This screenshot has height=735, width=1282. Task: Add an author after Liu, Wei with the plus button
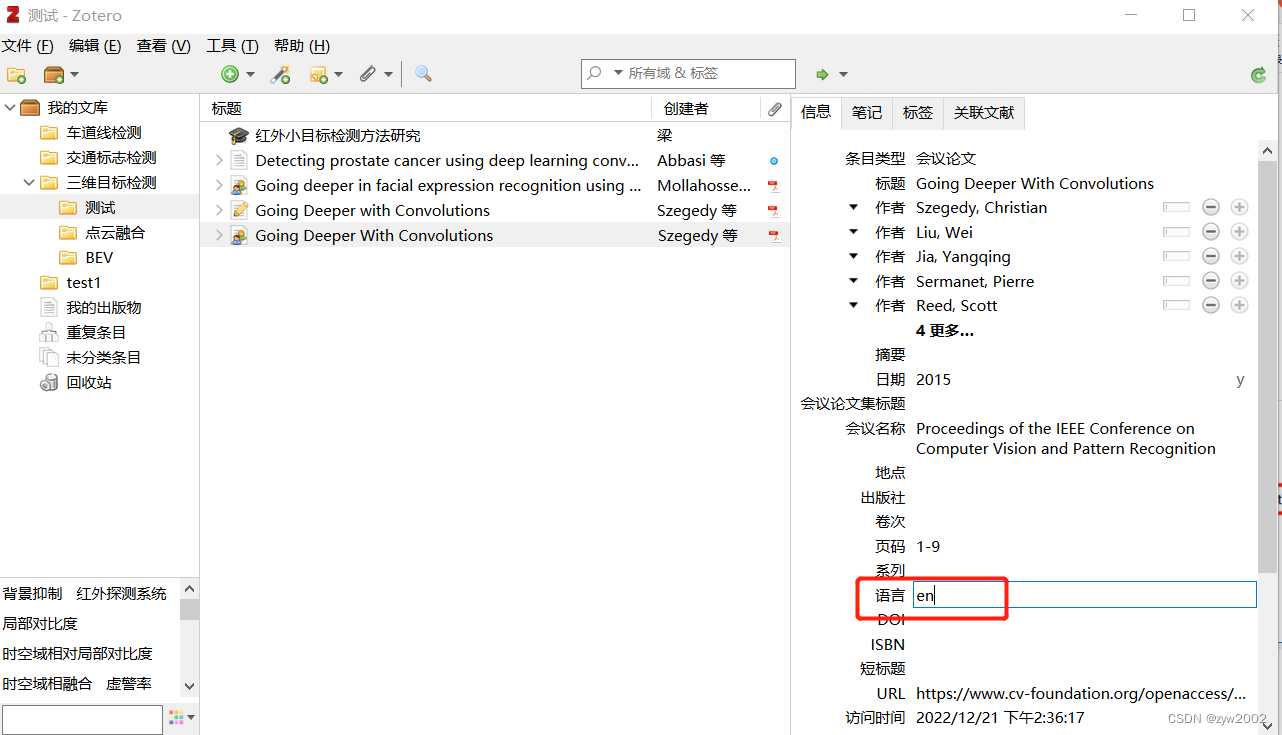(1239, 232)
